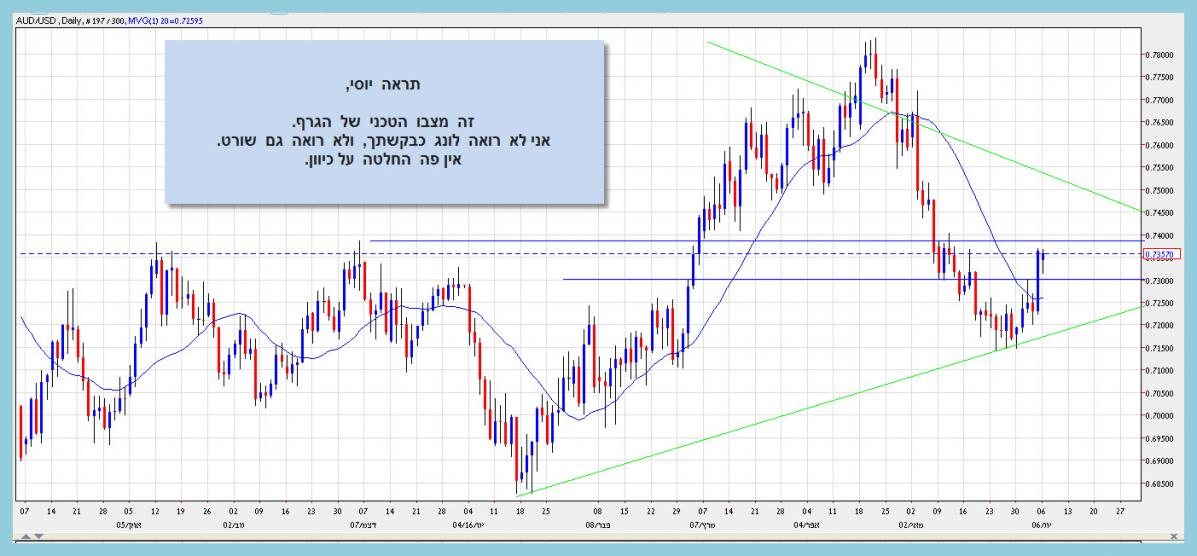The height and width of the screenshot is (556, 1197).
Task: Click the first date label 07 on time axis
Action: point(23,509)
